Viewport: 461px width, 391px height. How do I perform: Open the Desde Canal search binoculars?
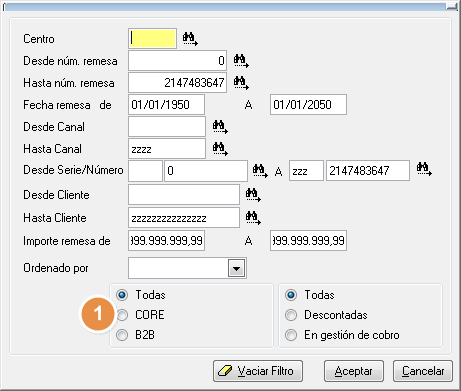pyautogui.click(x=220, y=127)
